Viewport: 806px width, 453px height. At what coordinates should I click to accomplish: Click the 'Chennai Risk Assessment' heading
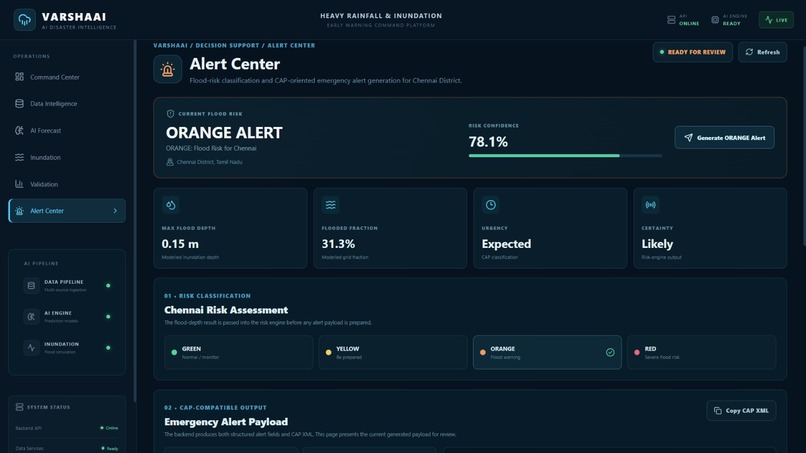coord(226,310)
